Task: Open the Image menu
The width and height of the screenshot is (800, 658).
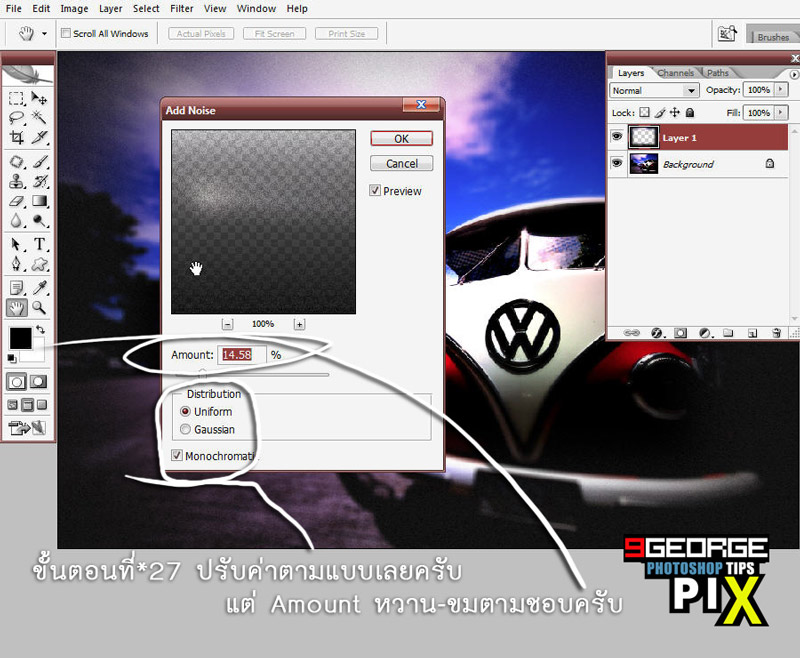Action: pyautogui.click(x=74, y=9)
